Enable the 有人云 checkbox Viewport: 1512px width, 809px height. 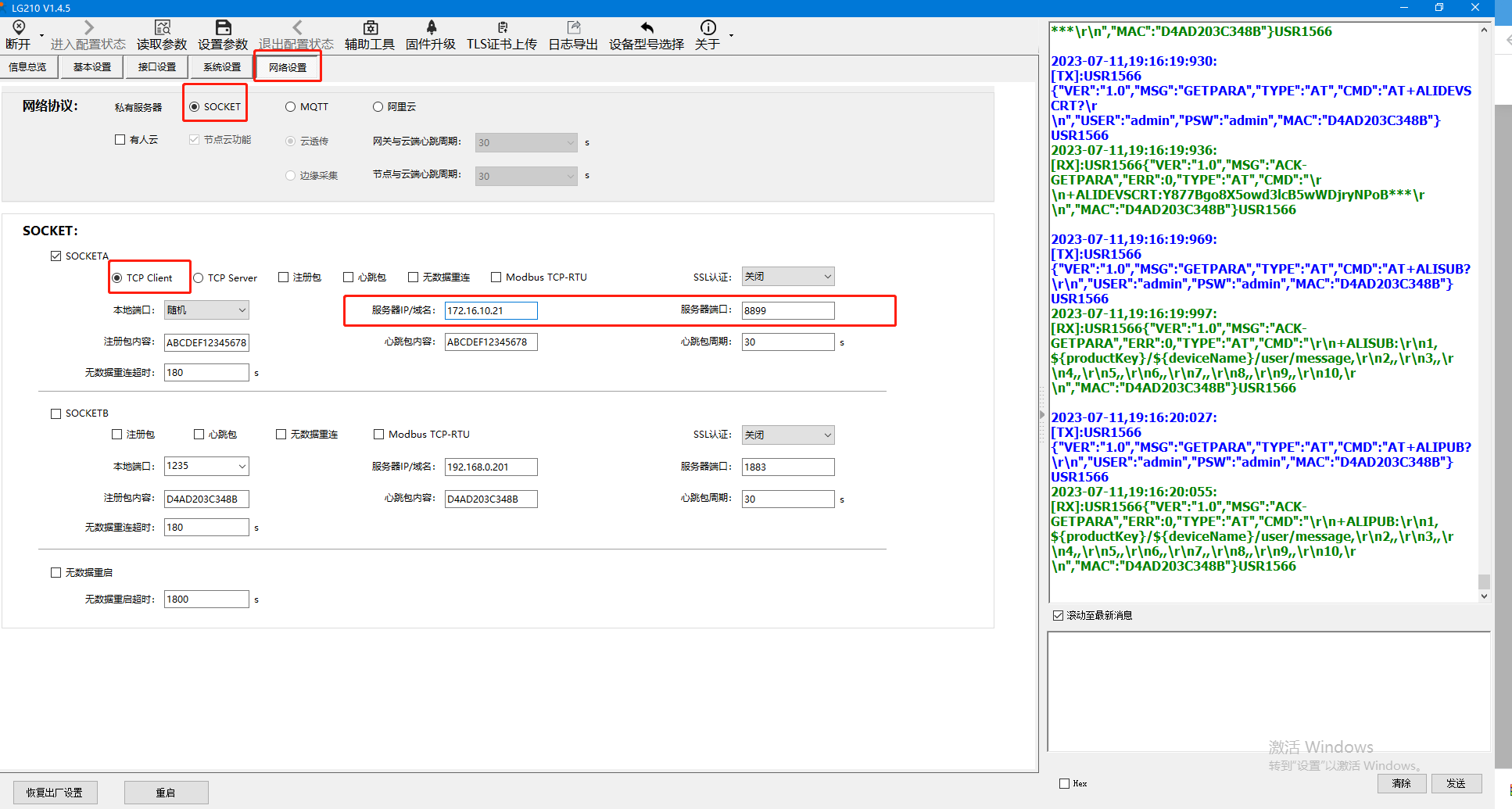(120, 140)
